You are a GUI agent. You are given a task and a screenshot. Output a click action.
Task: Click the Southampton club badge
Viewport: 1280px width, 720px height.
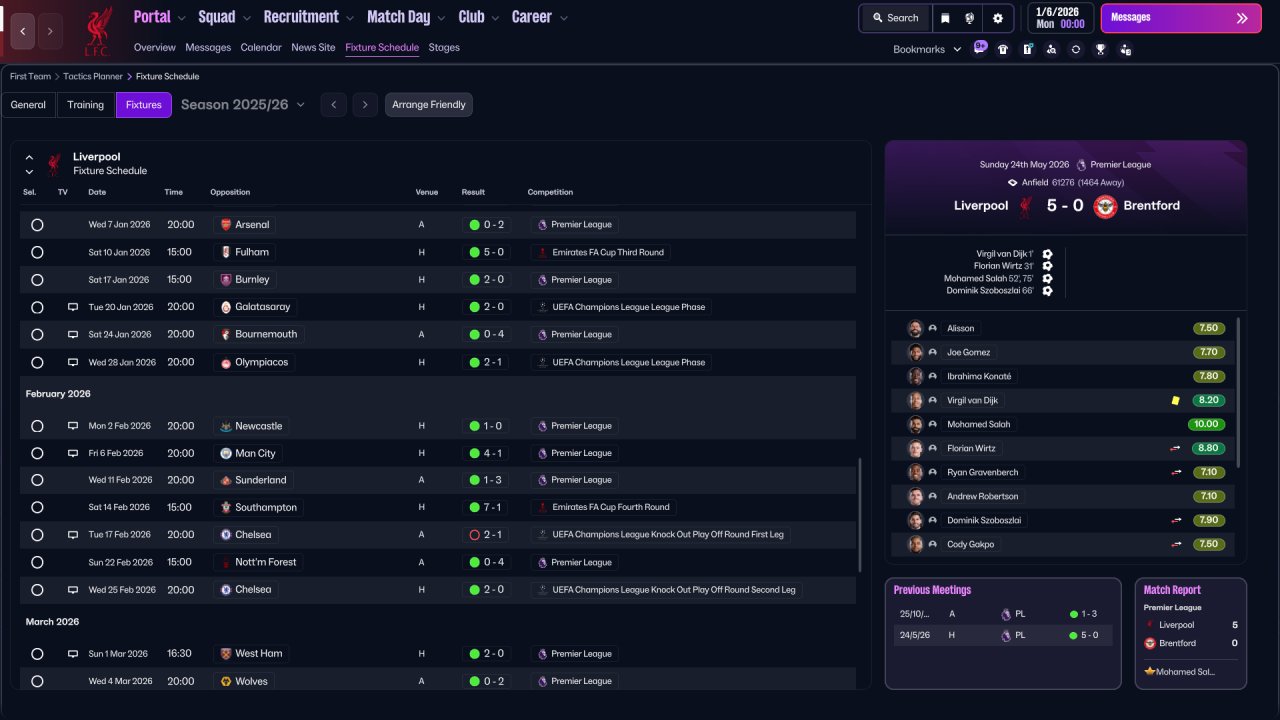click(x=226, y=507)
